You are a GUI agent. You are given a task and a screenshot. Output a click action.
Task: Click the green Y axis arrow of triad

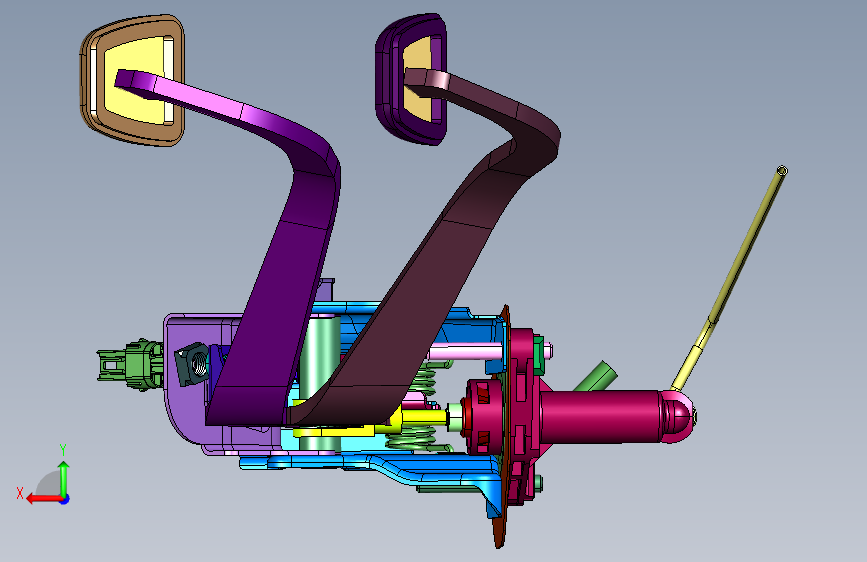point(64,478)
